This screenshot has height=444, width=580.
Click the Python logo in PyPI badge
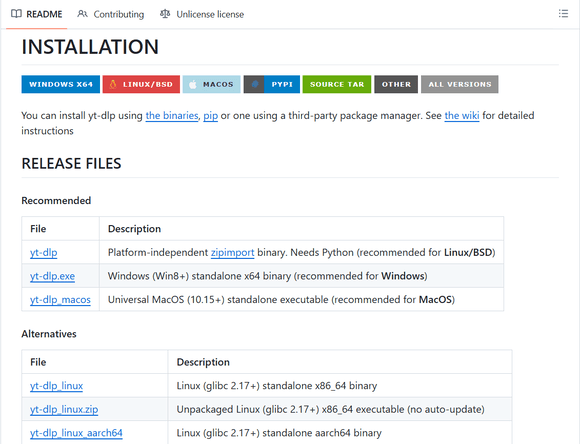(x=255, y=84)
